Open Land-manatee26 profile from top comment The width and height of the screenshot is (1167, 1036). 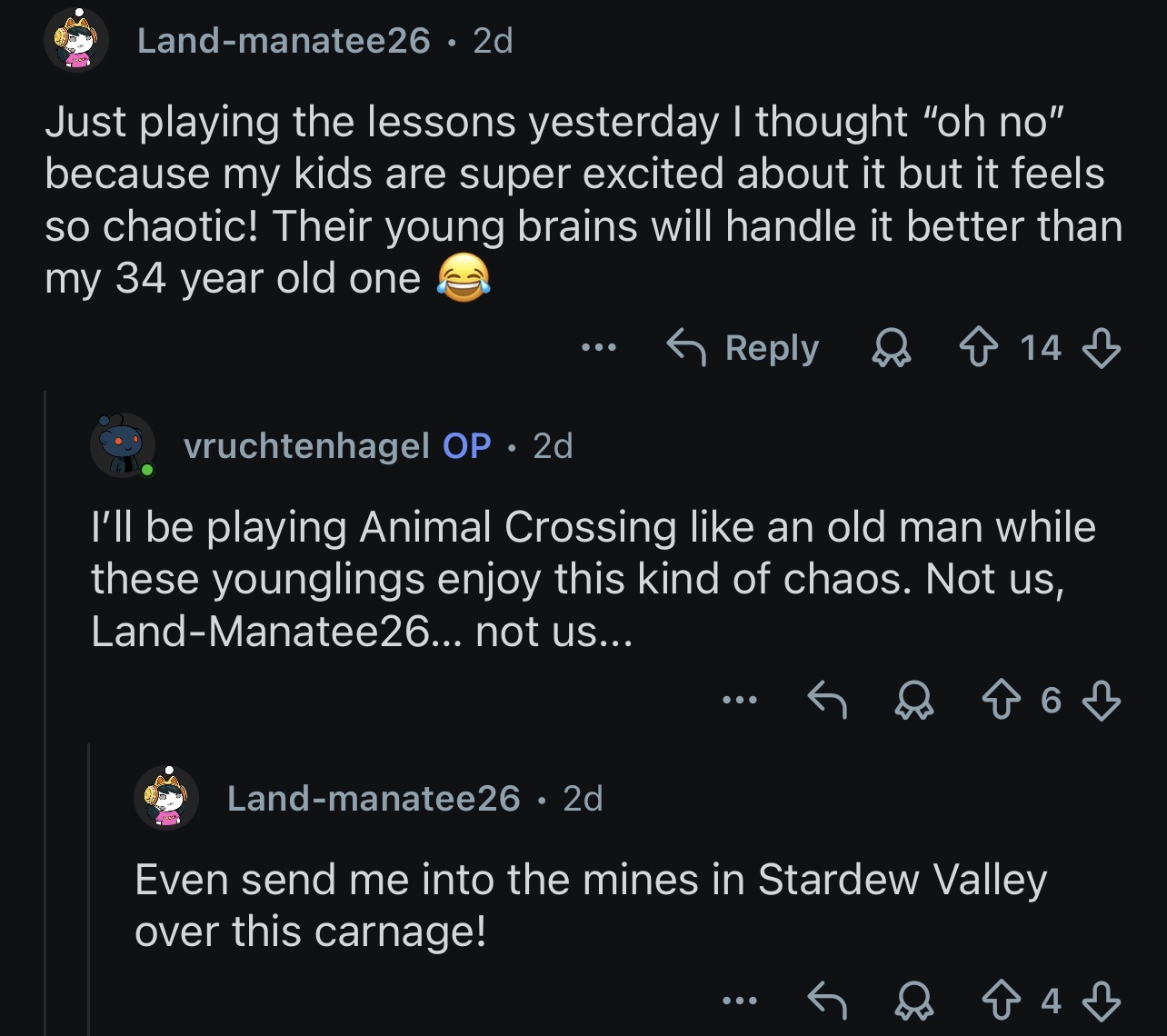tap(284, 40)
